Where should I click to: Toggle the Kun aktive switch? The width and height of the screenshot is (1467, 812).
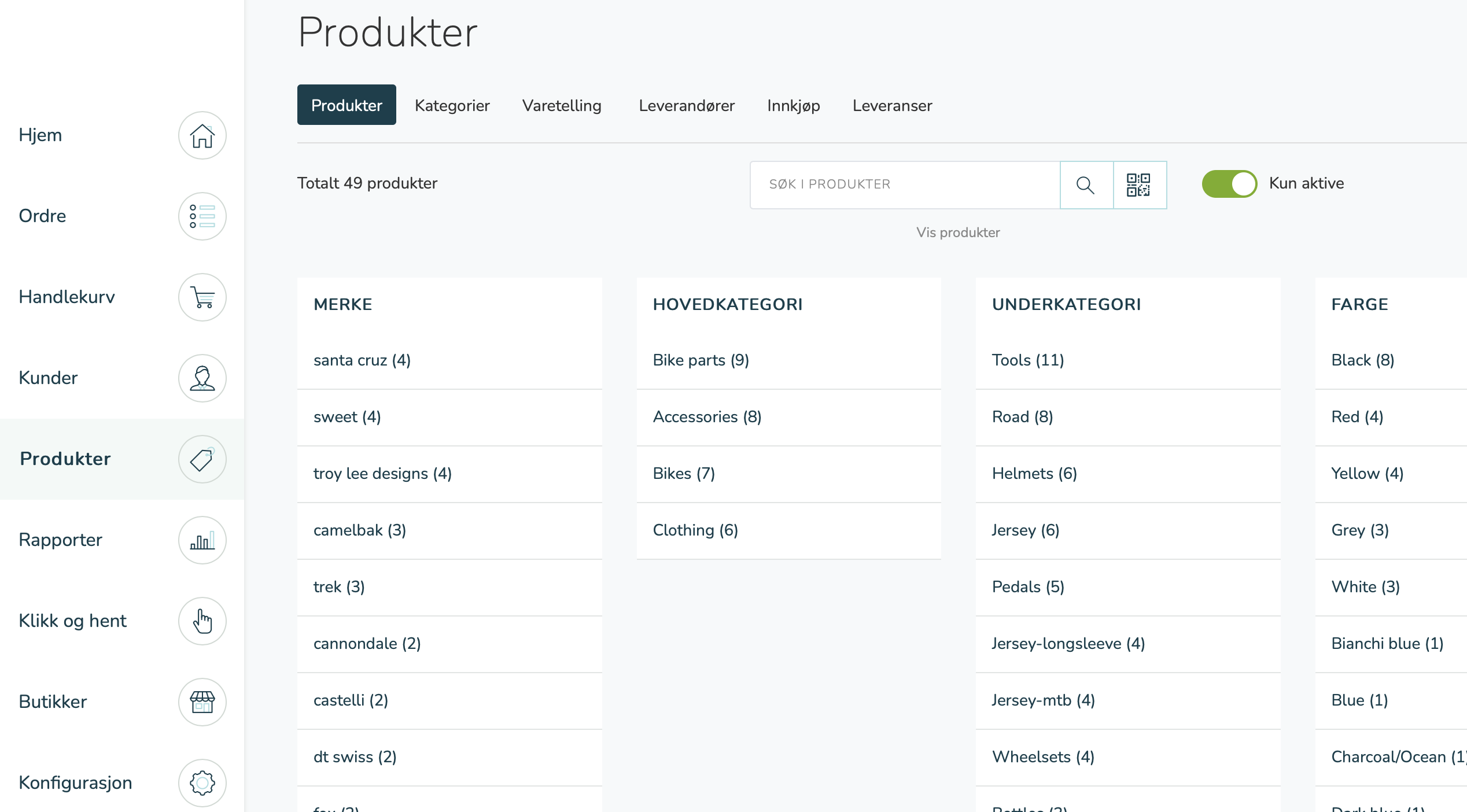(x=1229, y=184)
